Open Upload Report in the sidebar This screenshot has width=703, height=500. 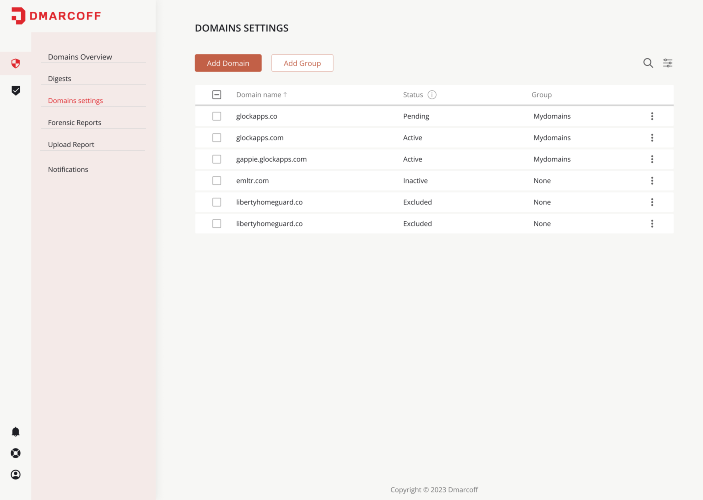point(71,144)
